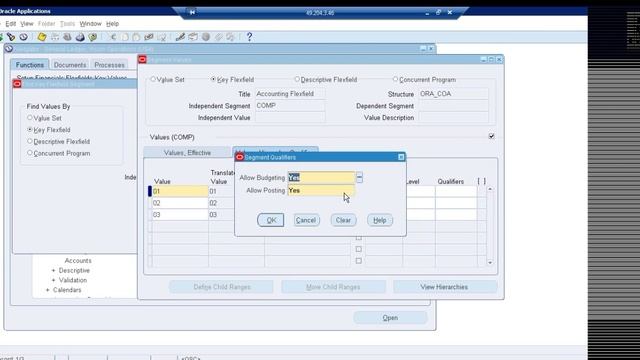Click Clear in Segment Qualifiers dialog
This screenshot has height=360, width=640.
[x=343, y=220]
